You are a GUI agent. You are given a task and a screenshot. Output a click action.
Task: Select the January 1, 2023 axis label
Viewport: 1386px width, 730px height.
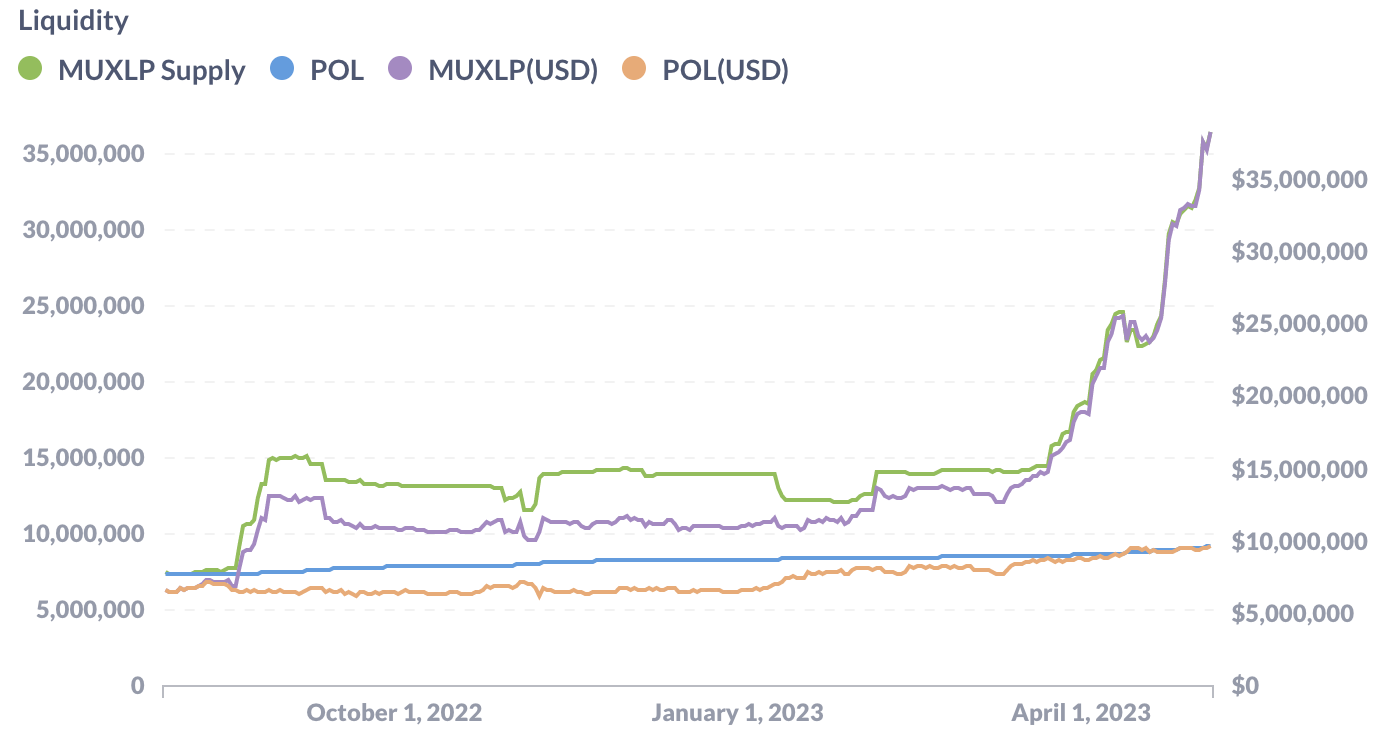pyautogui.click(x=738, y=713)
